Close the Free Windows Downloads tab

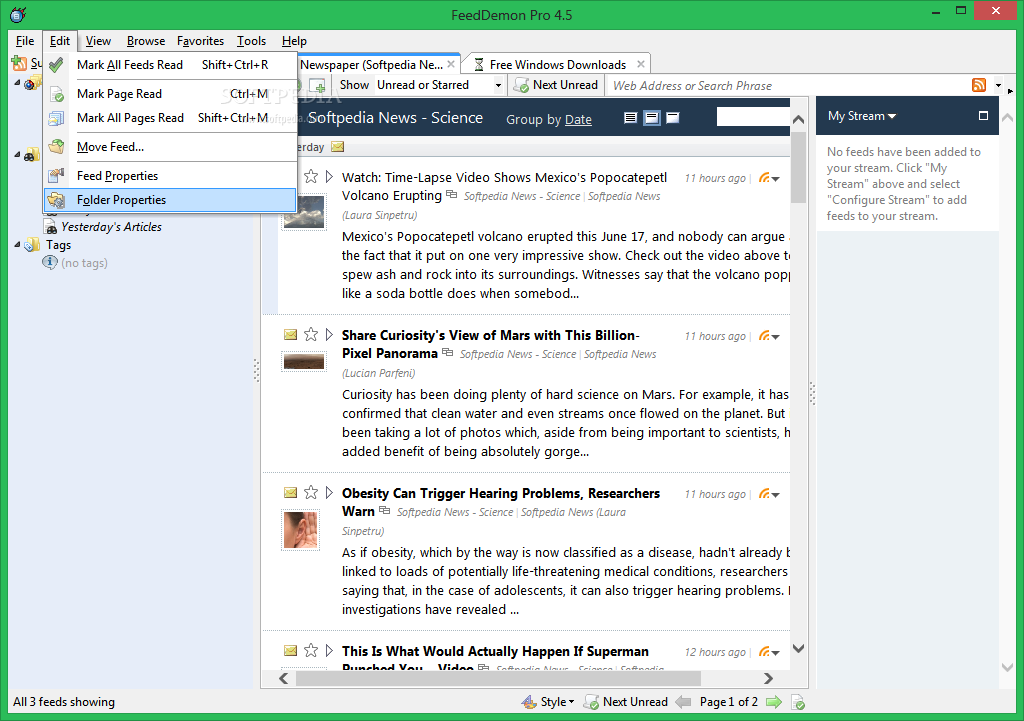coord(641,64)
